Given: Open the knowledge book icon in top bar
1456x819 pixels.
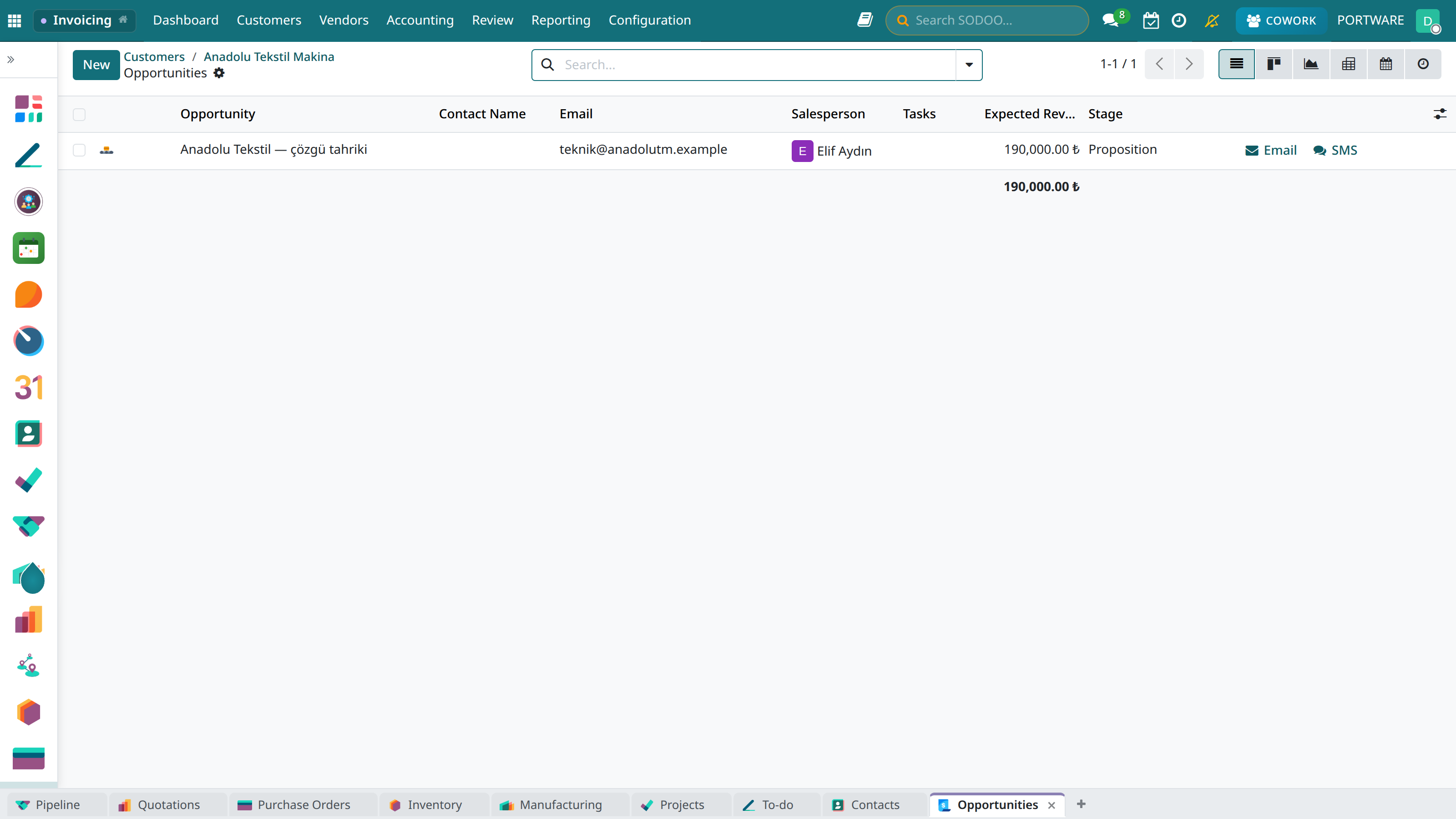Looking at the screenshot, I should click(x=865, y=20).
